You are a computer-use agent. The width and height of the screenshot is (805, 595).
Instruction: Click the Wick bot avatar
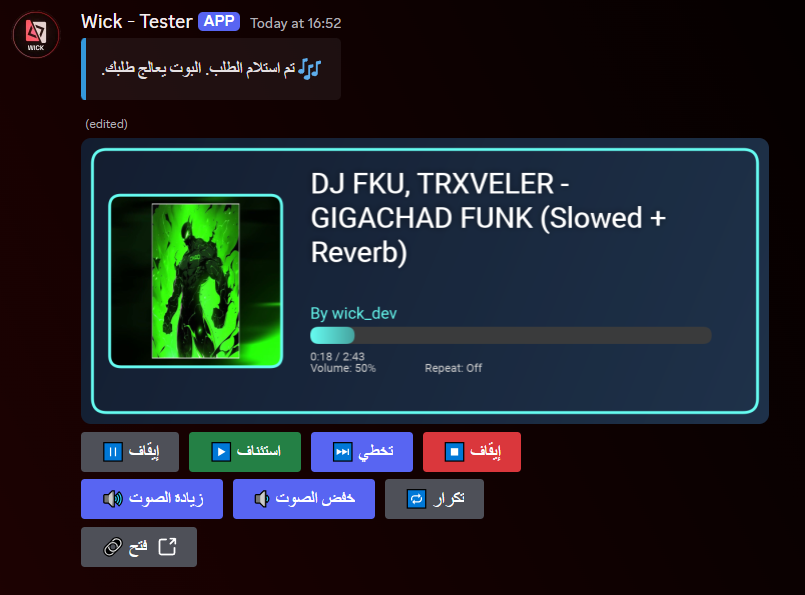36,35
